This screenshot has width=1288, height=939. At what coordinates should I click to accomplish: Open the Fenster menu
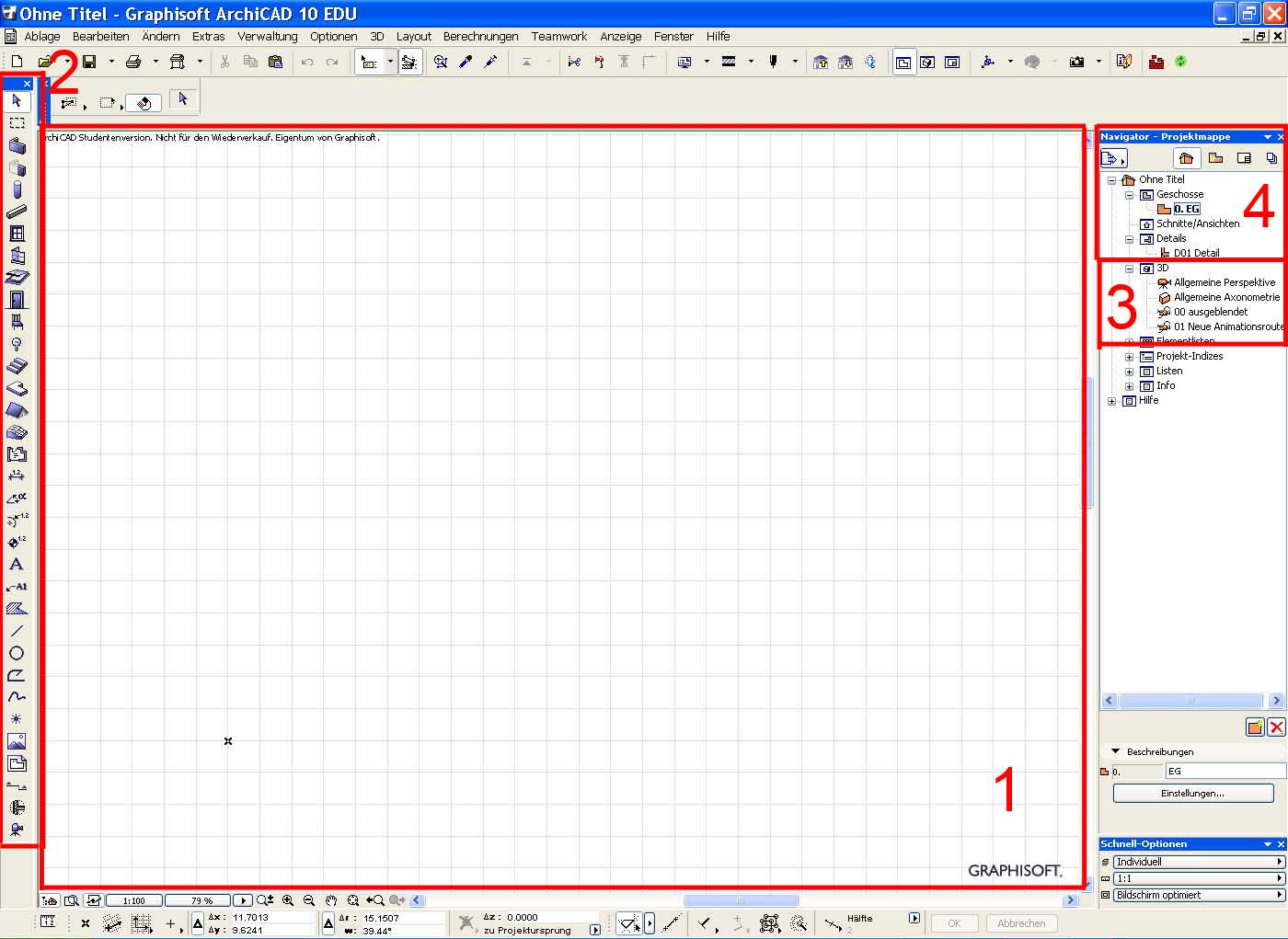point(674,37)
